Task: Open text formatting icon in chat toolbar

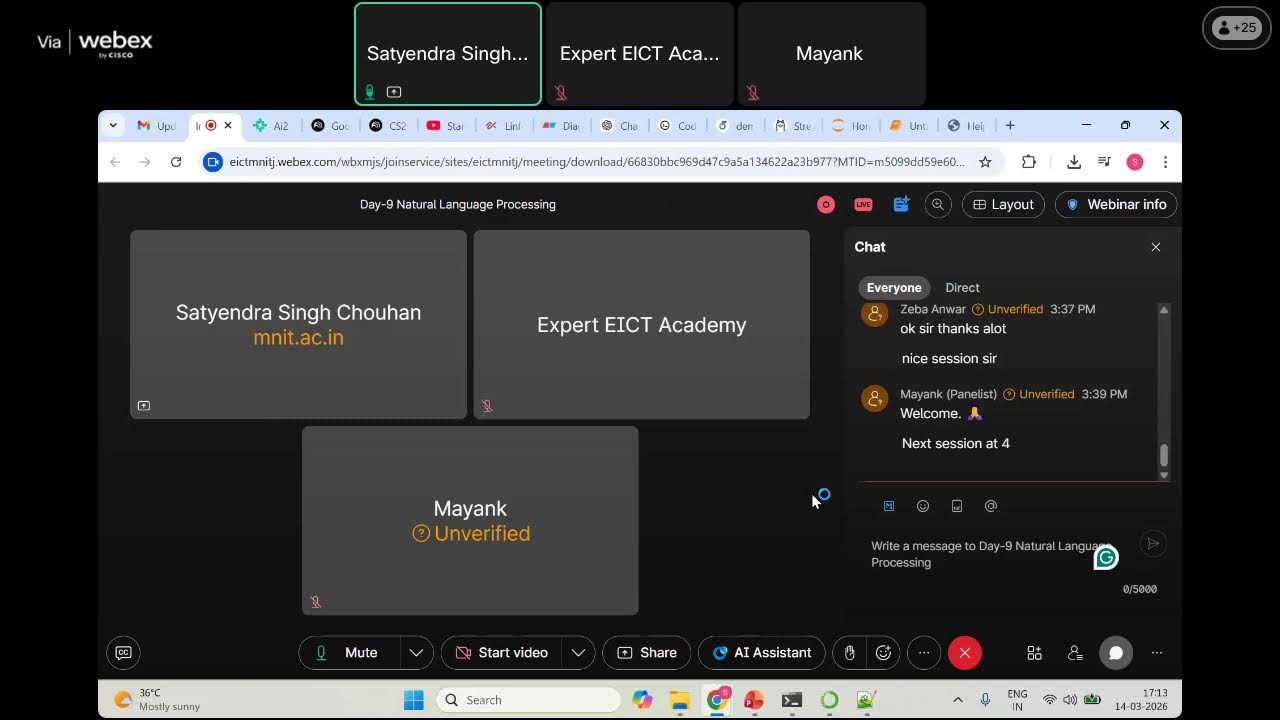Action: tap(889, 506)
